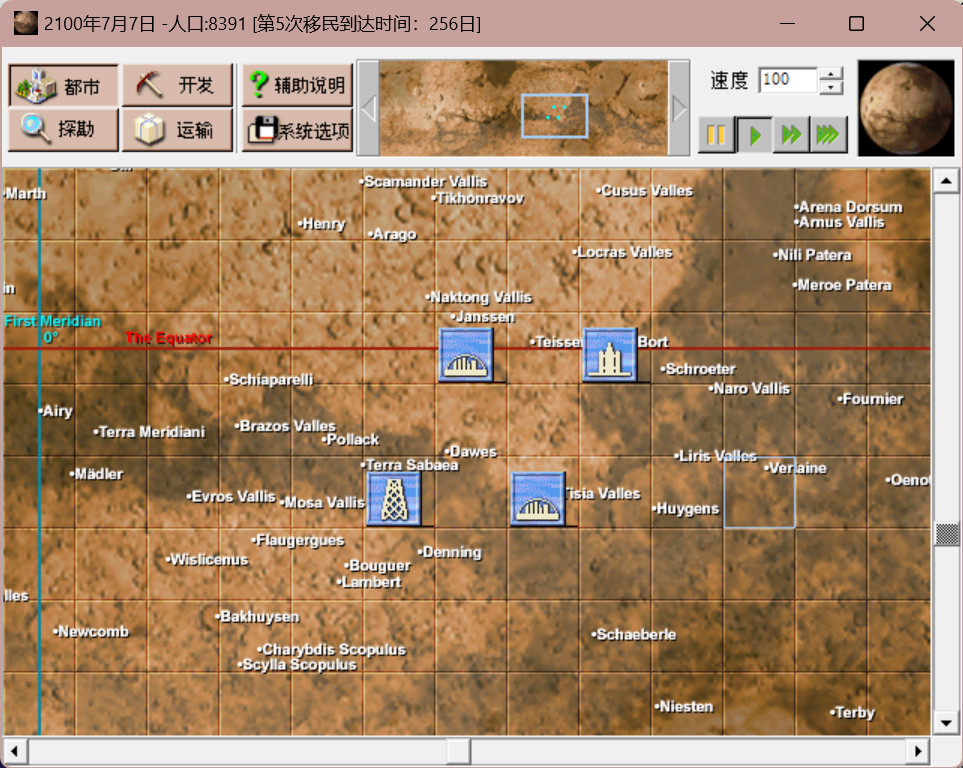
Task: Switch to triple fast-forward speed
Action: pyautogui.click(x=828, y=135)
